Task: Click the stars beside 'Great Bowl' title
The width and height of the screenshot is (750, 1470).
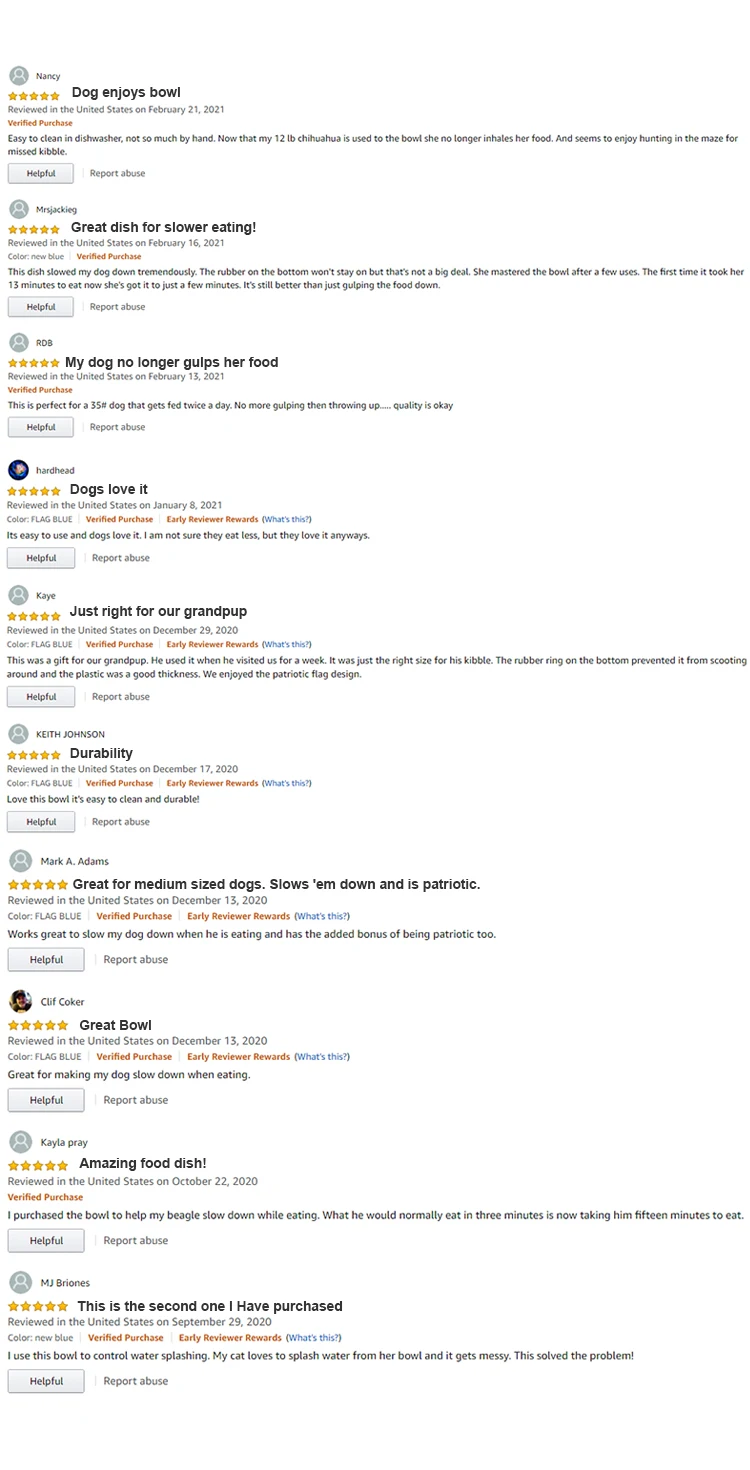Action: coord(38,1026)
